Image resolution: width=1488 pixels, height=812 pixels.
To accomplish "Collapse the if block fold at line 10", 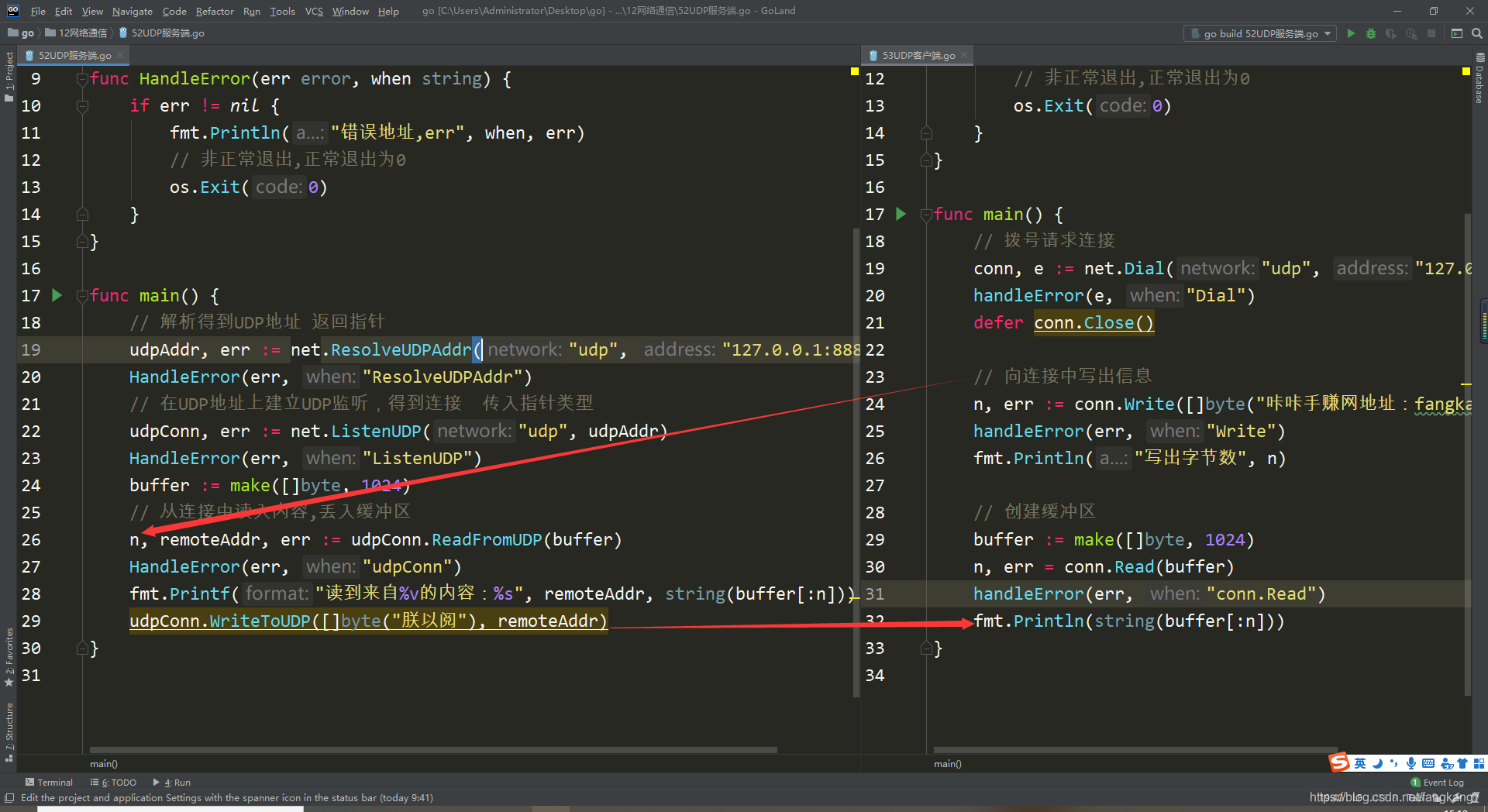I will pos(82,106).
